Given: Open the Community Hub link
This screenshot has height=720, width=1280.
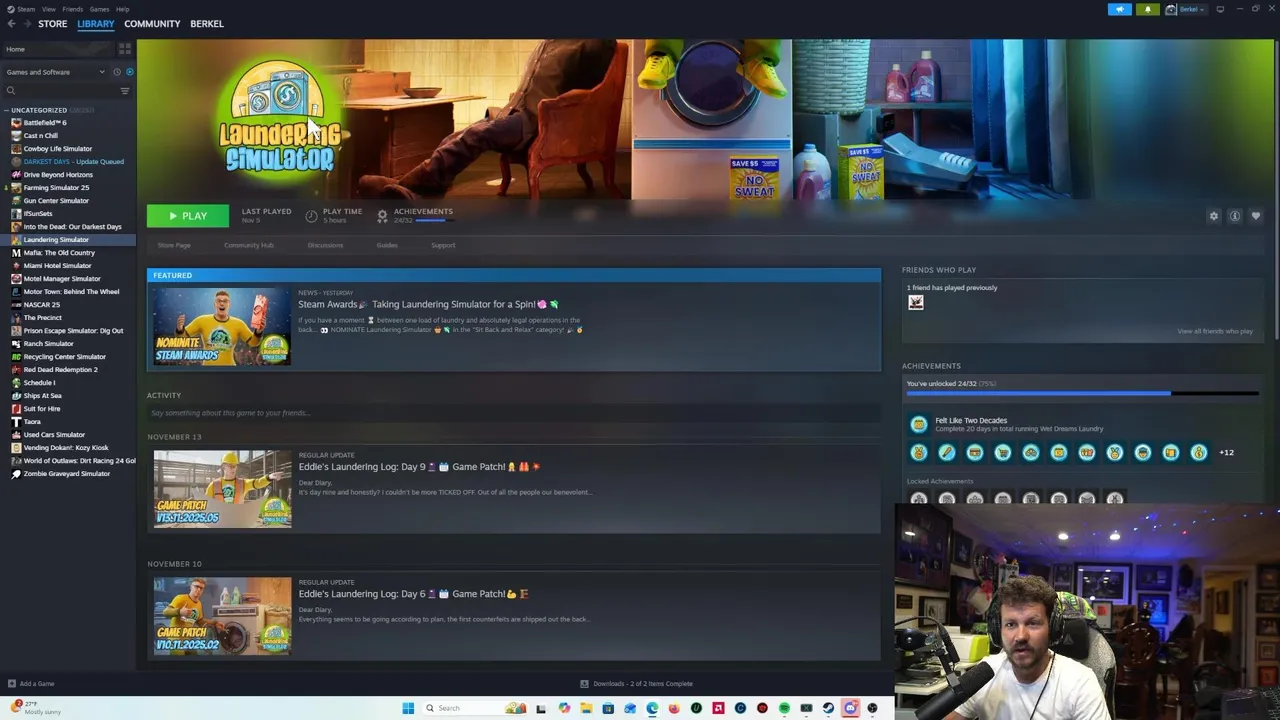Looking at the screenshot, I should (248, 245).
